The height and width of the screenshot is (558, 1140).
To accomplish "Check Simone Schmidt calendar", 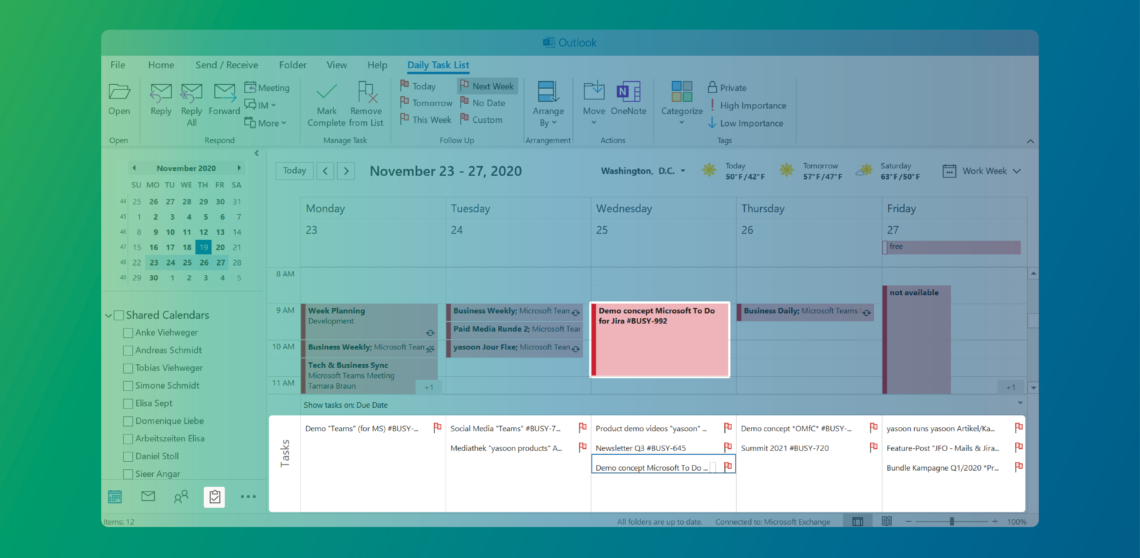I will (x=128, y=386).
